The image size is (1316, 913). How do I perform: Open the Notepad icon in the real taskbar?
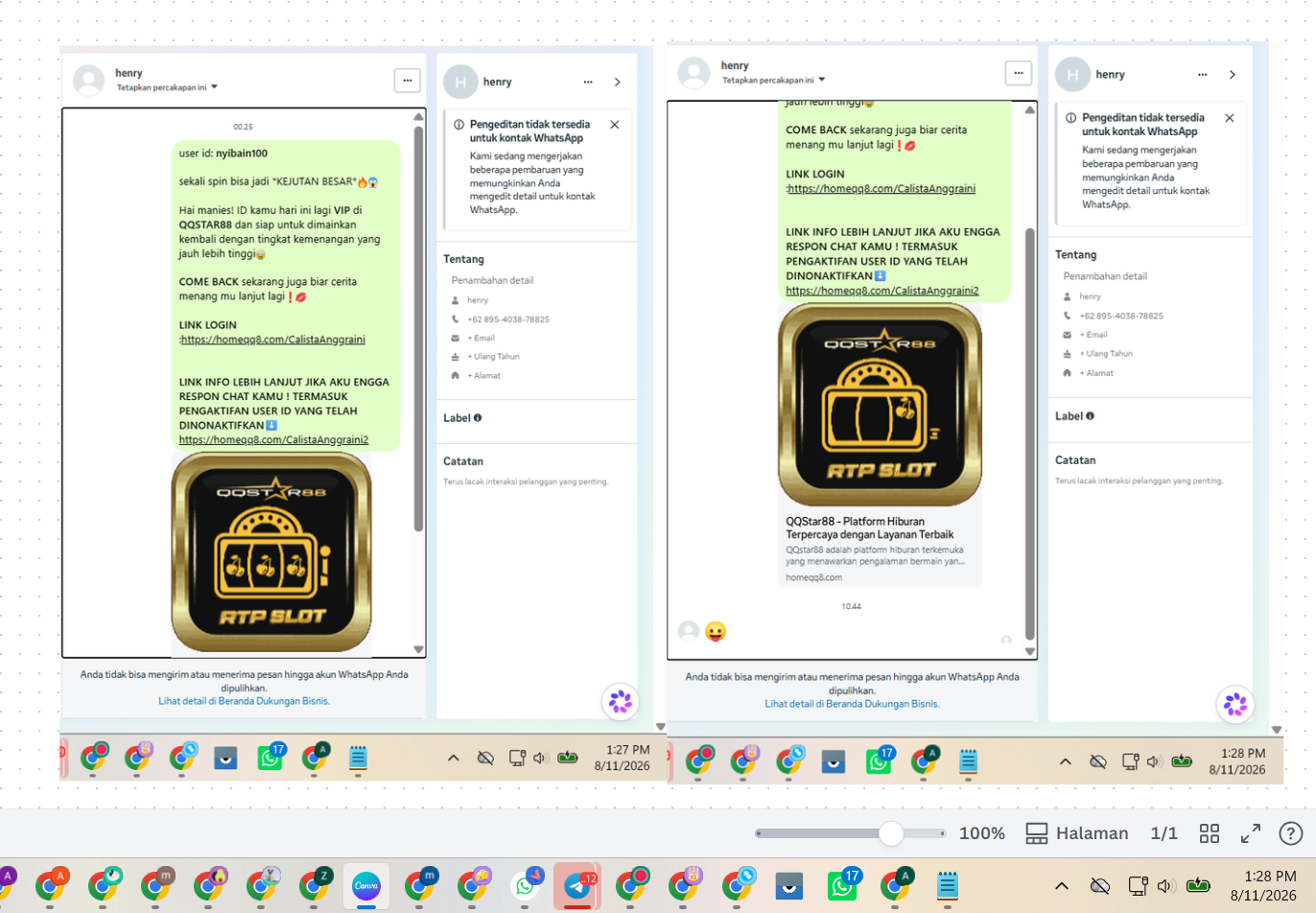pos(948,885)
